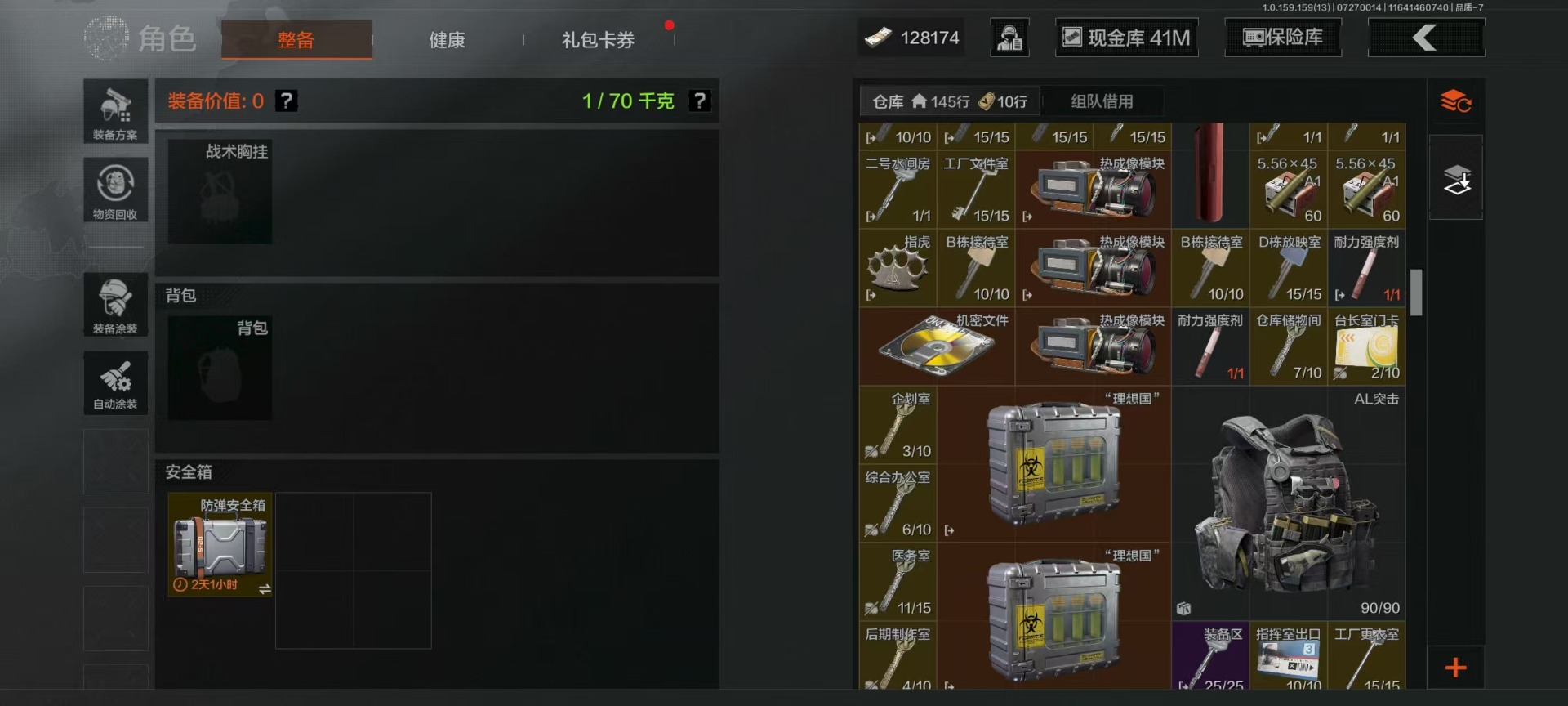Open the operator profile icon

coord(1010,38)
